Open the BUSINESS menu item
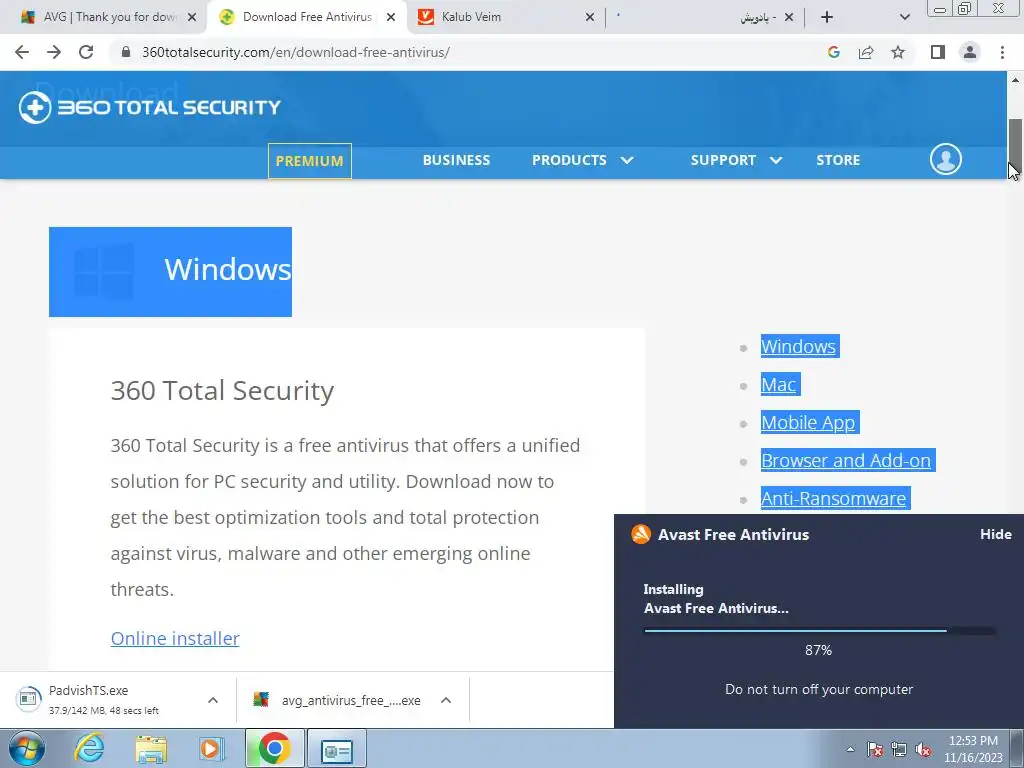 (456, 160)
